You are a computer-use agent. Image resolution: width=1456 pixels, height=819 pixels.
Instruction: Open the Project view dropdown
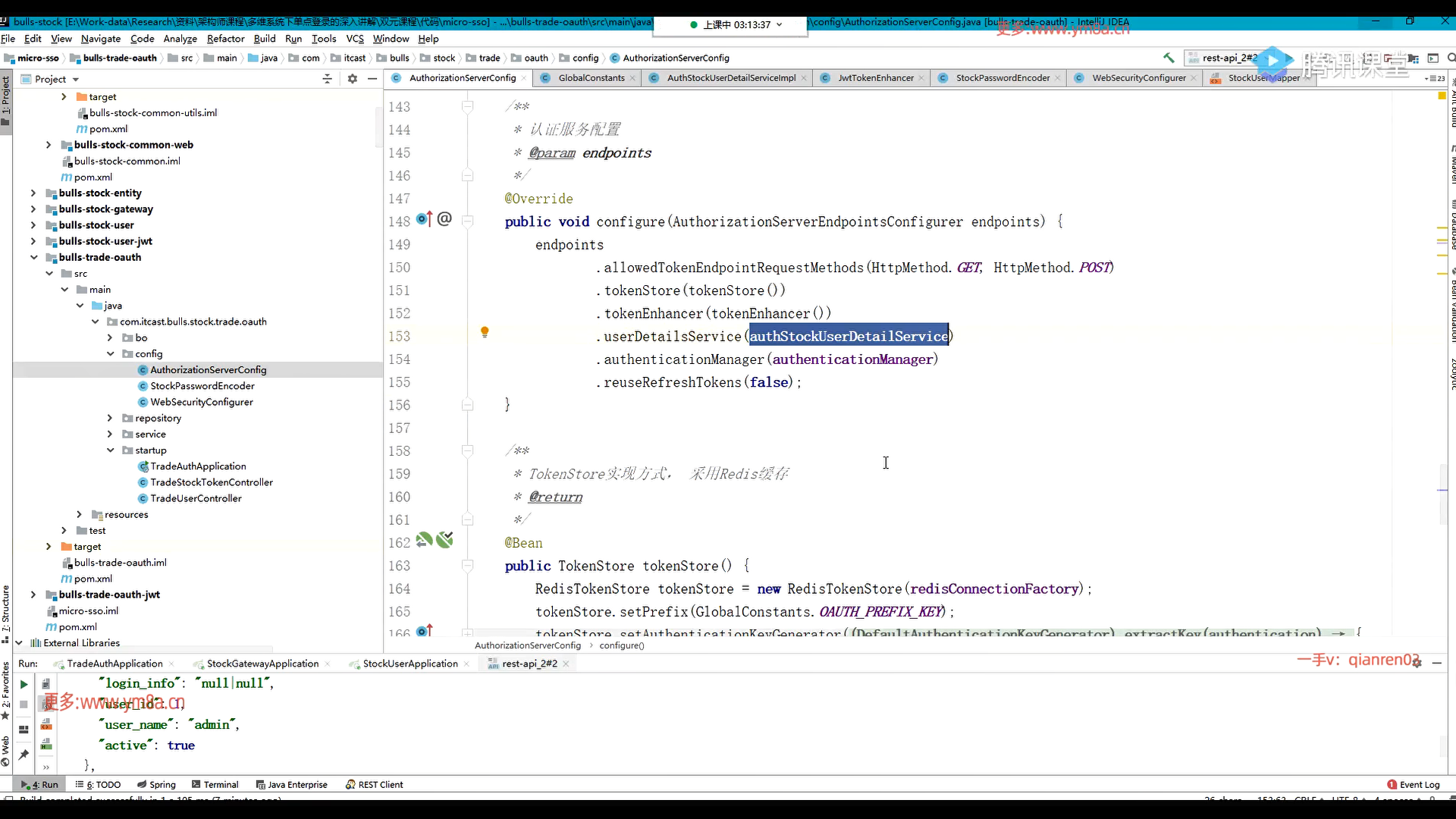pyautogui.click(x=75, y=80)
